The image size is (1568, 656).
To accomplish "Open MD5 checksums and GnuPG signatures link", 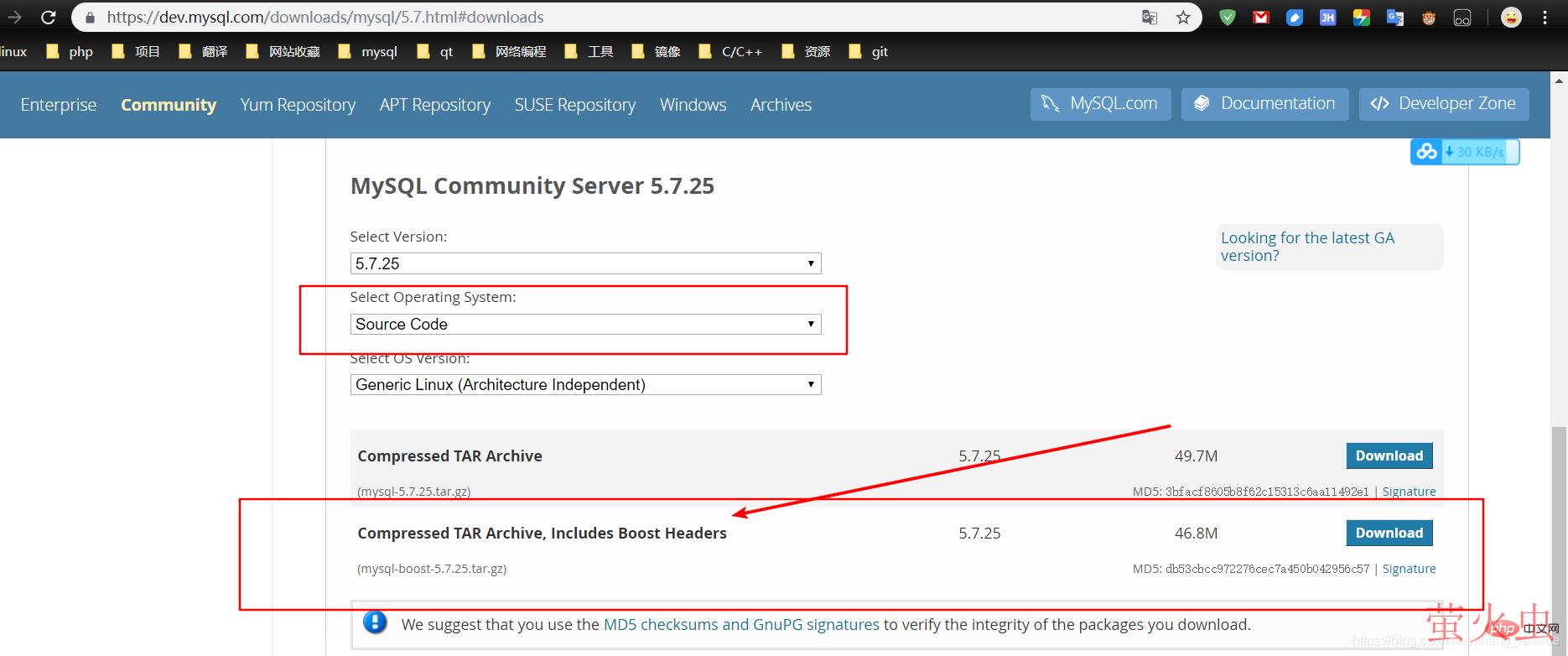I will coord(741,624).
